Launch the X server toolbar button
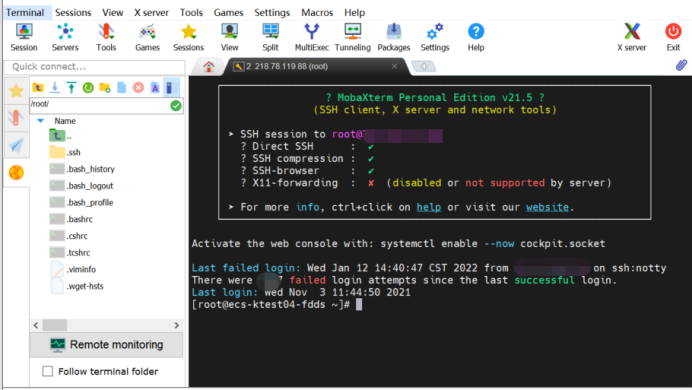Screen dimensions: 692x390 (x=632, y=37)
